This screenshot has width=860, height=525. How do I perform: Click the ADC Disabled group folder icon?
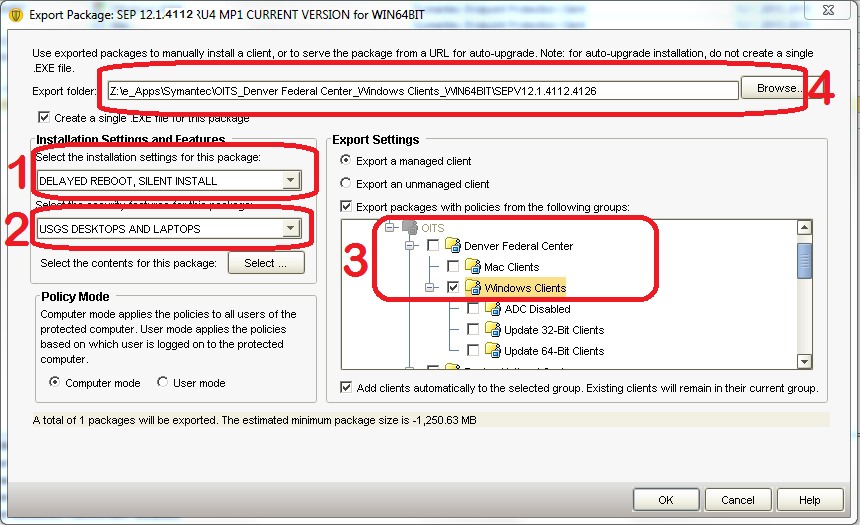coord(493,308)
